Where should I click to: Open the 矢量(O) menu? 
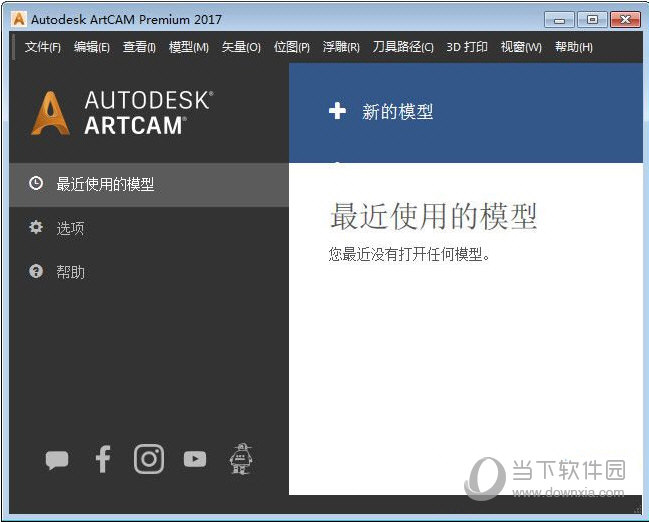(241, 47)
